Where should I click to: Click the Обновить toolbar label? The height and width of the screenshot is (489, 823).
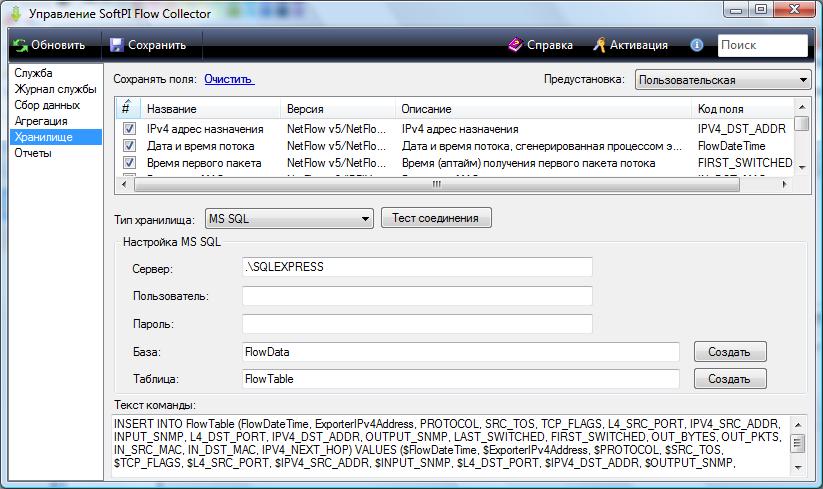pos(58,45)
